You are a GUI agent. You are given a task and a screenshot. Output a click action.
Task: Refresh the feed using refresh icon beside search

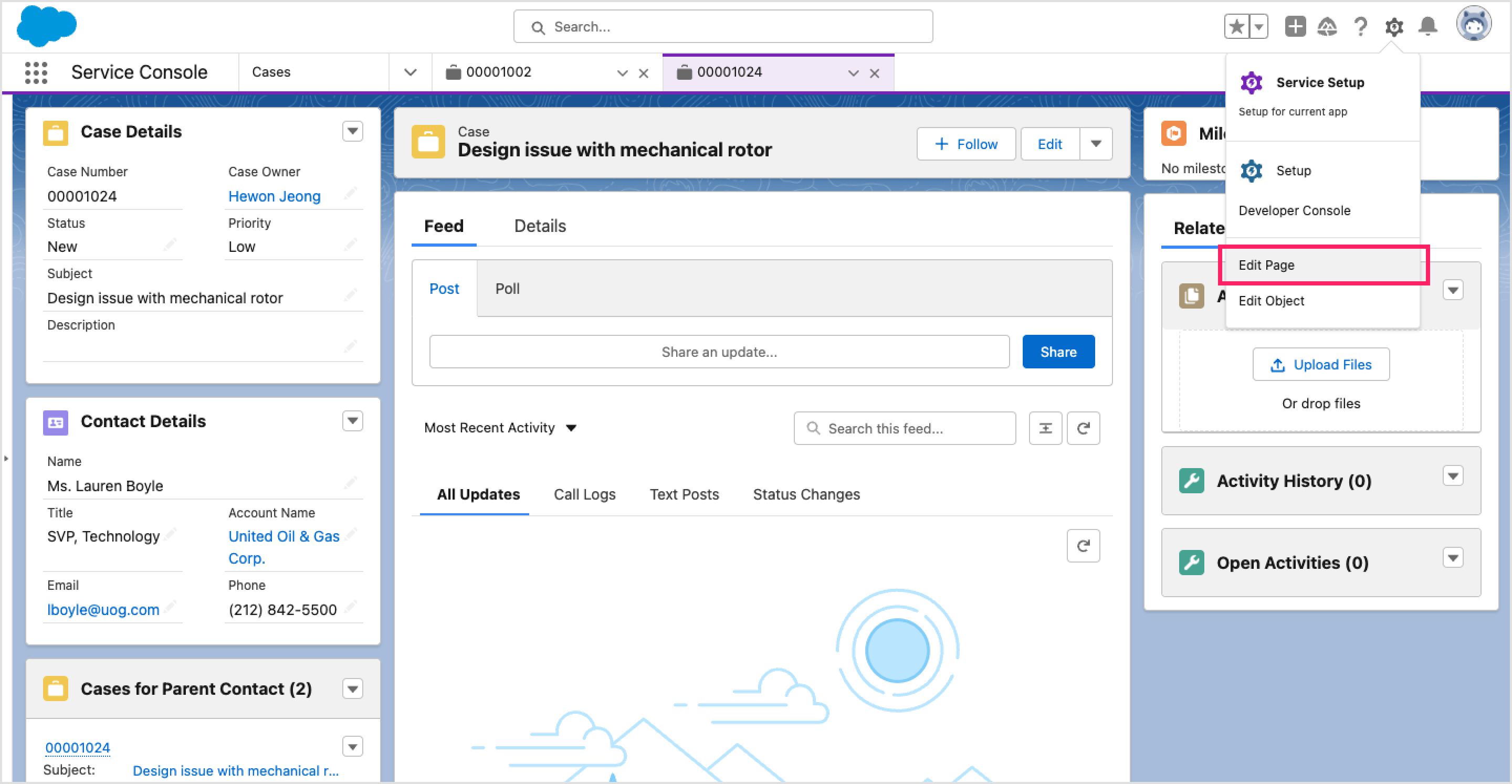coord(1083,428)
